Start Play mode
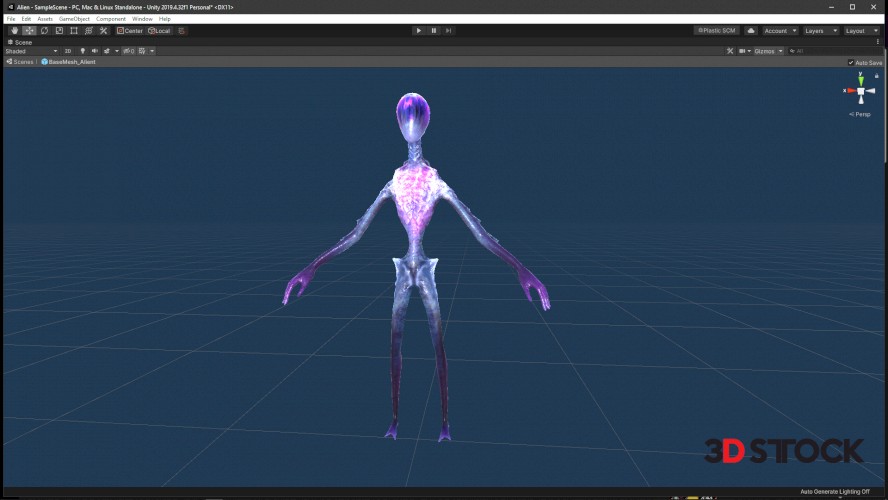This screenshot has height=500, width=888. pyautogui.click(x=419, y=31)
